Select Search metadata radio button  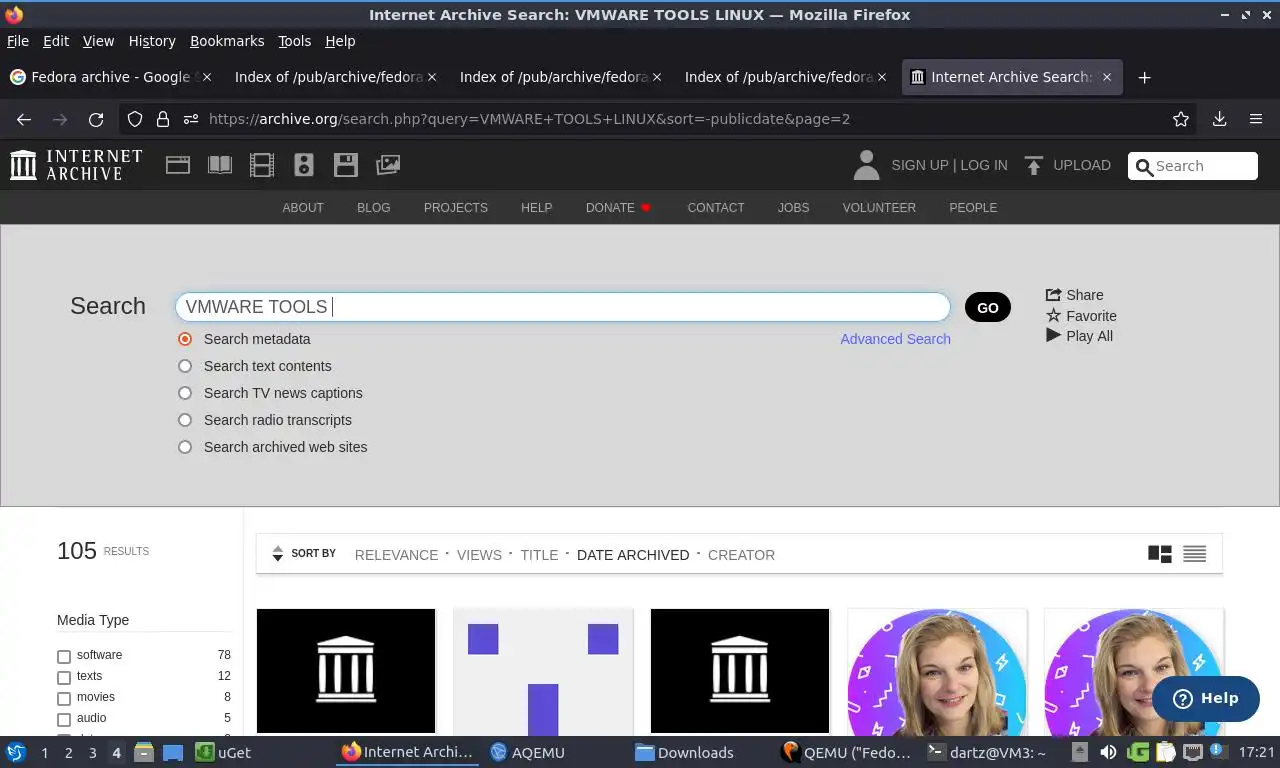coord(185,339)
